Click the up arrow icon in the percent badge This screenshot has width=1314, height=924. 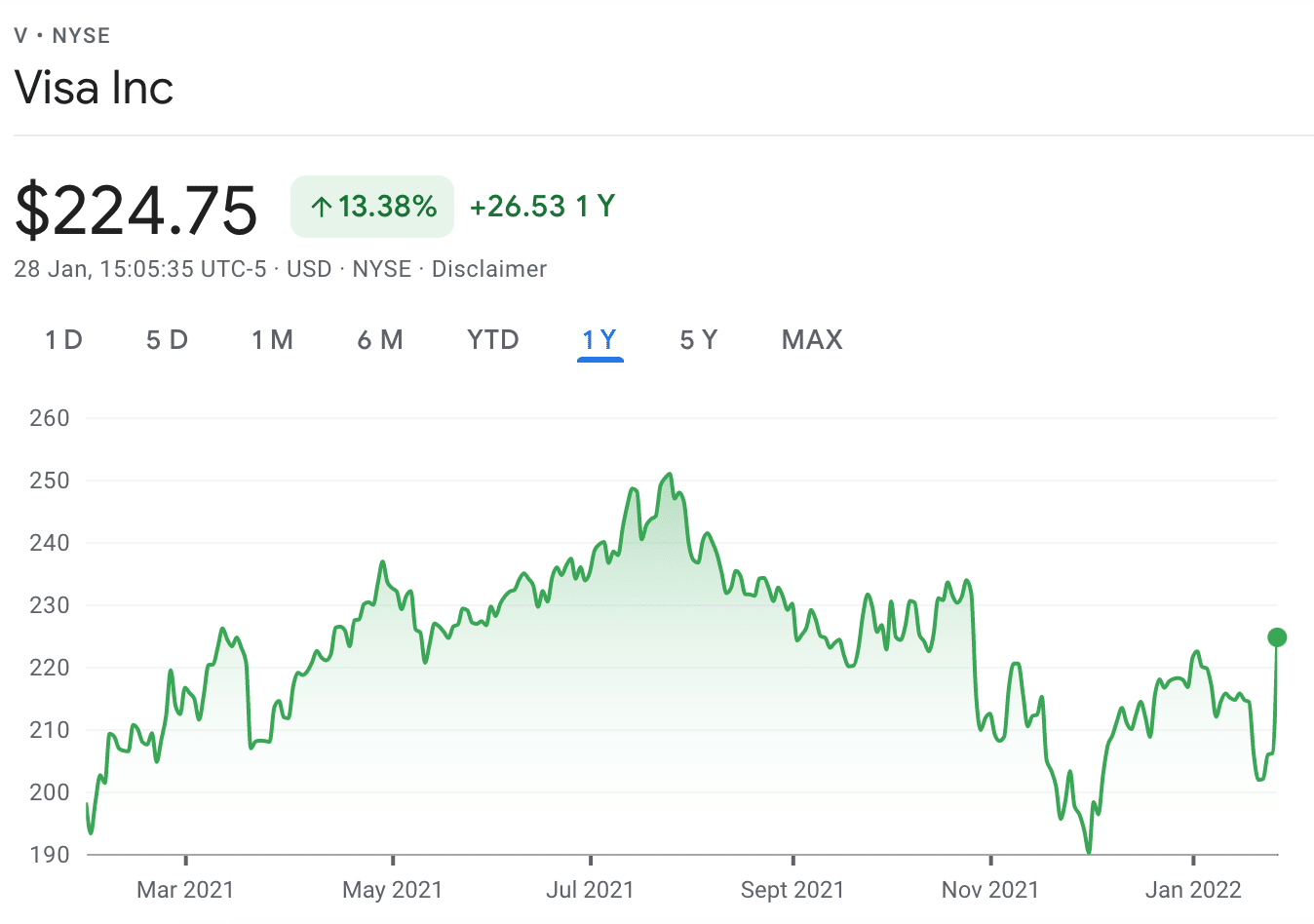322,207
